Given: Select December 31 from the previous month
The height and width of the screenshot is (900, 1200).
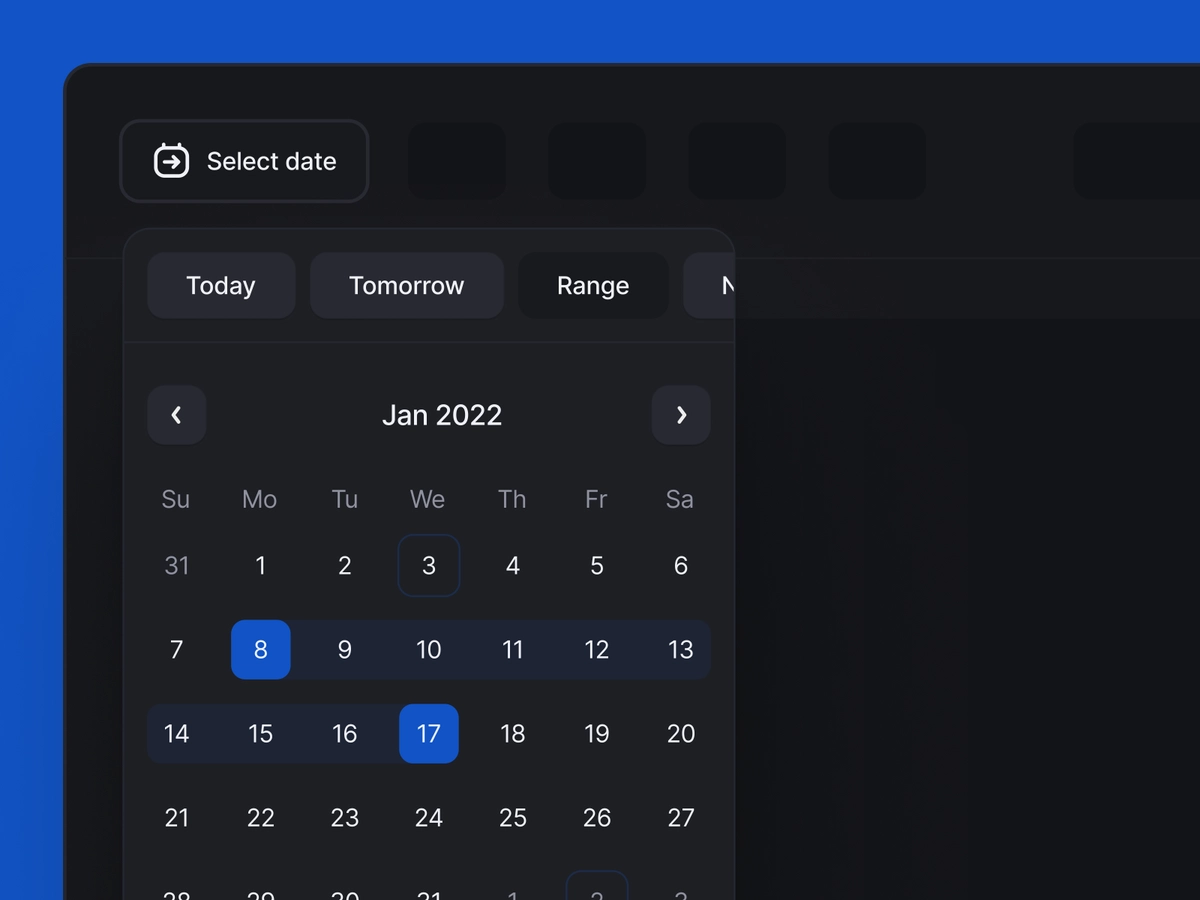Looking at the screenshot, I should [x=176, y=565].
